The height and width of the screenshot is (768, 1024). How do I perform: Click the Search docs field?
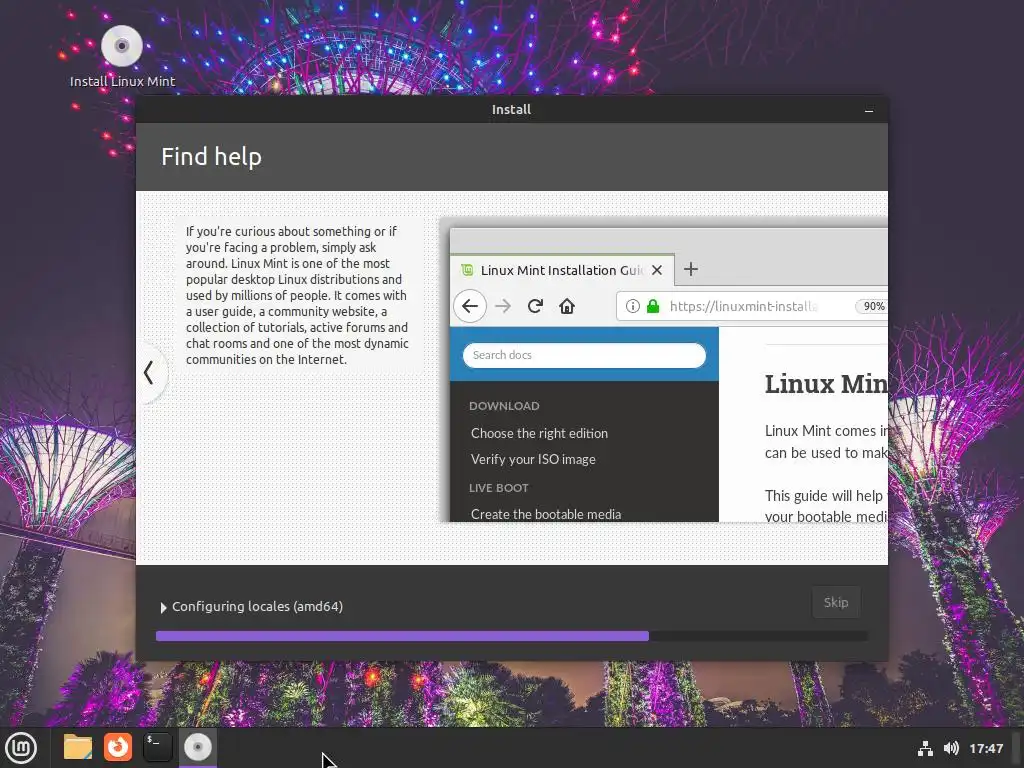[x=584, y=355]
